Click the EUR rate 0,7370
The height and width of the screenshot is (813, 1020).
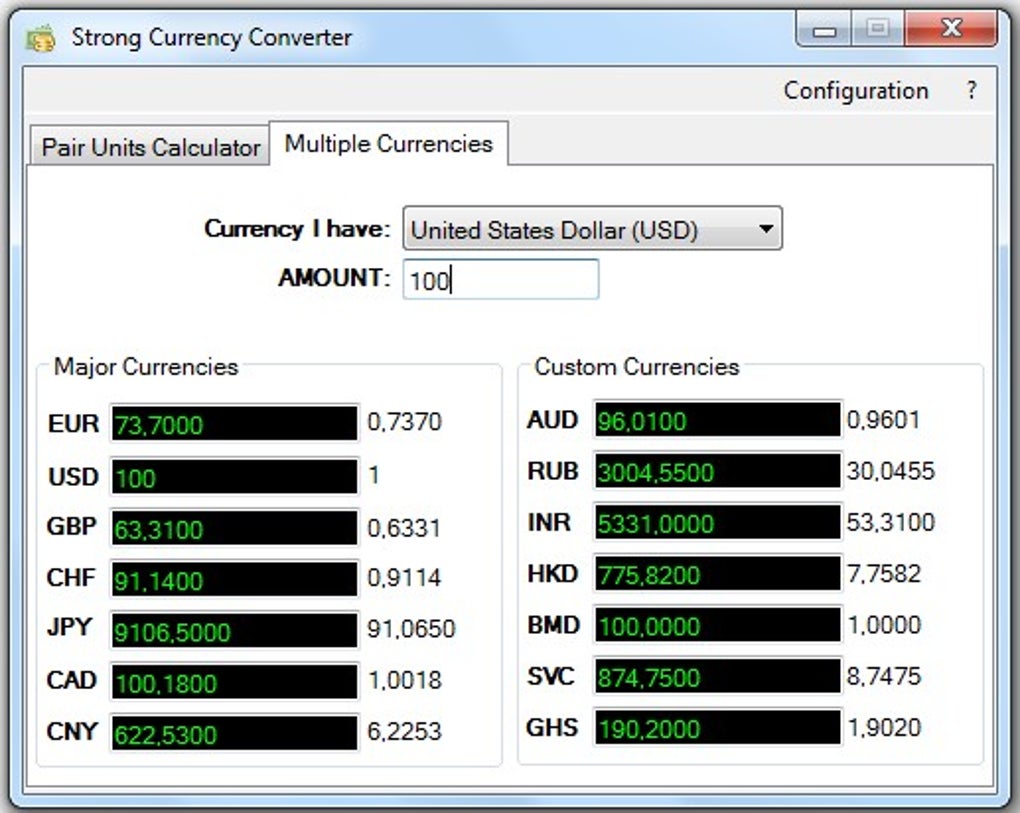[405, 422]
